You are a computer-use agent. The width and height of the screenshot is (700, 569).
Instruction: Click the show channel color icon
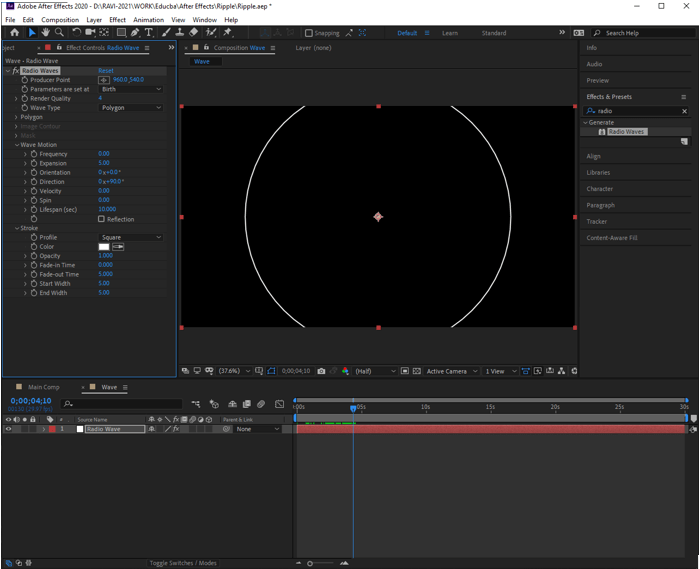[345, 371]
